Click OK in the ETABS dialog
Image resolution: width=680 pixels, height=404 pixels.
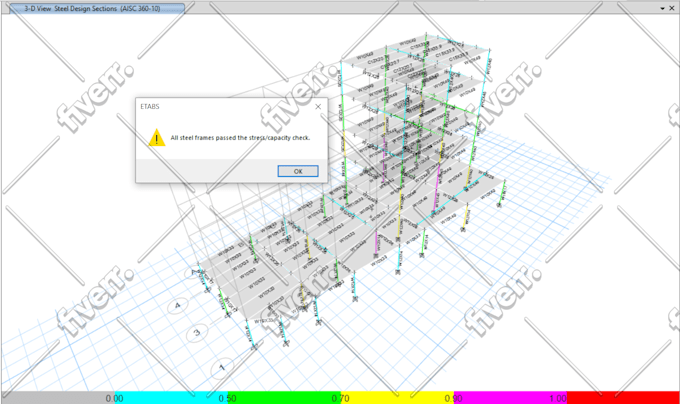click(x=298, y=171)
